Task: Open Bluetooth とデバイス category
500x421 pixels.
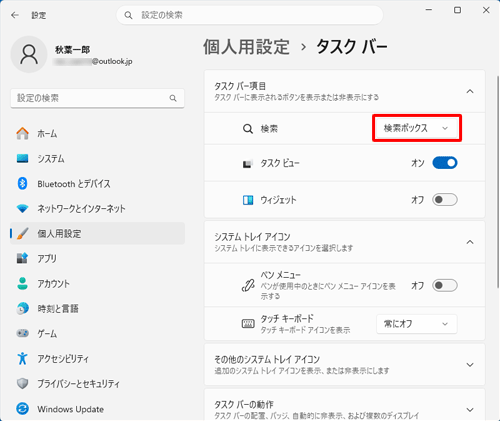Action: (x=97, y=184)
